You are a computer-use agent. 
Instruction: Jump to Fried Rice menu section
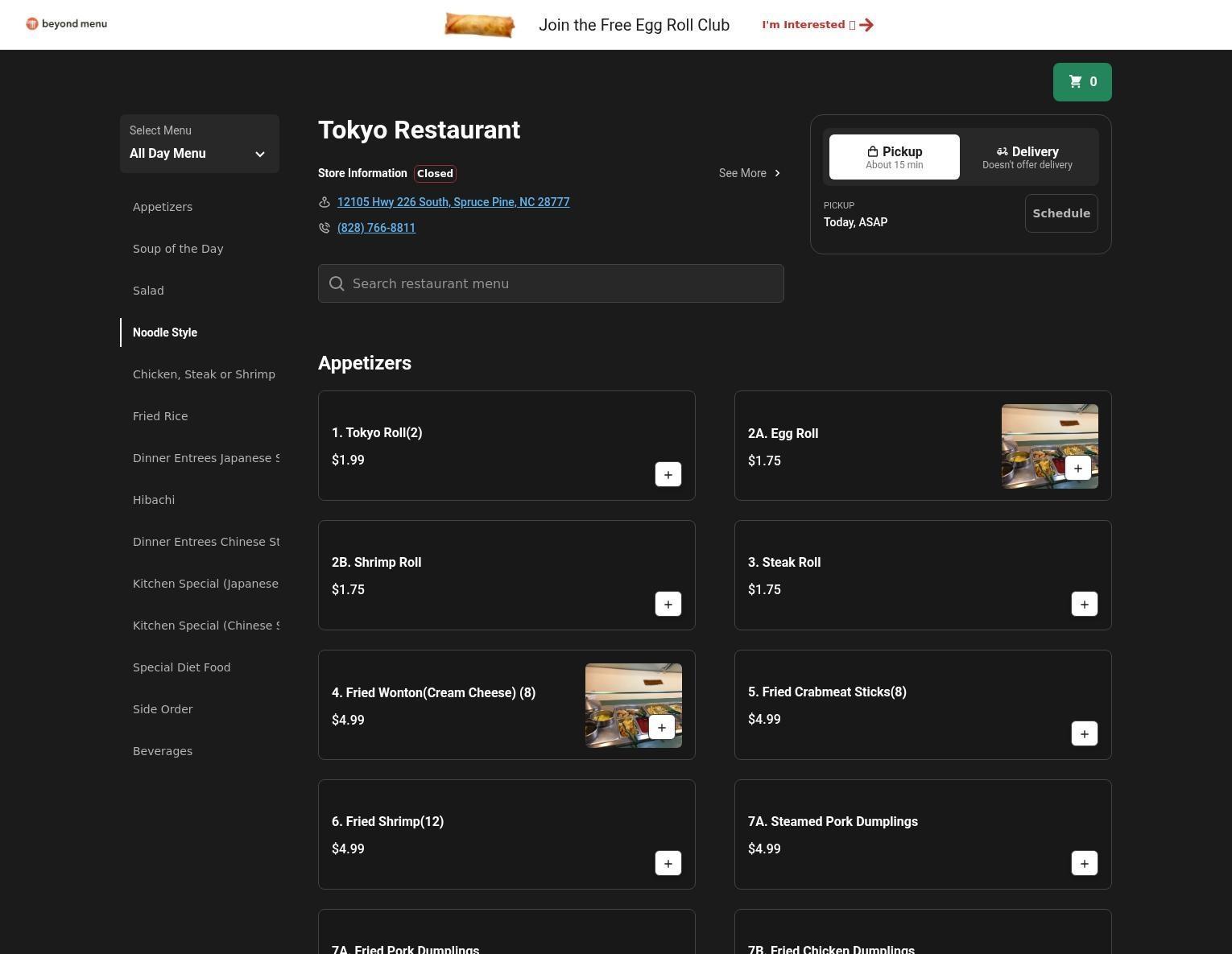tap(160, 416)
